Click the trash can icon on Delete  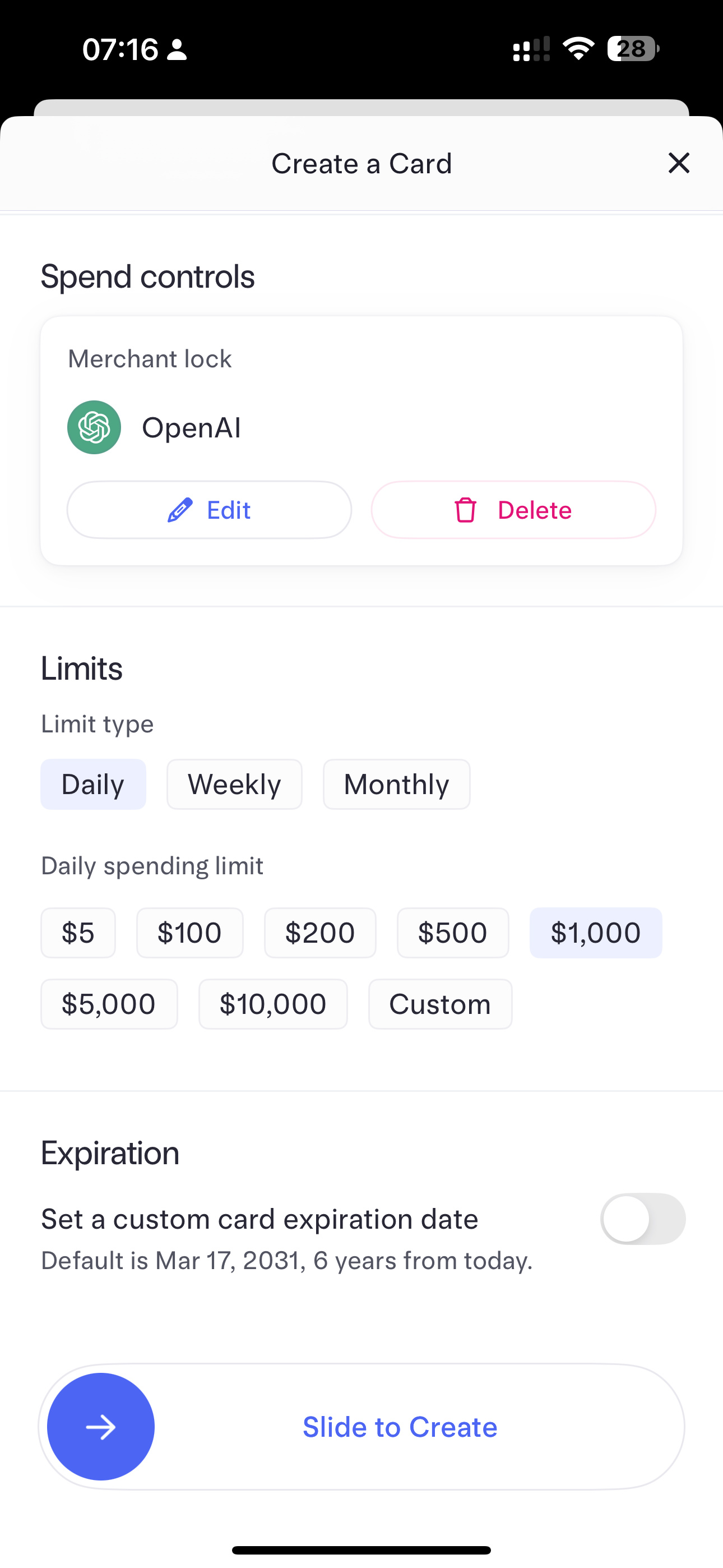coord(466,510)
